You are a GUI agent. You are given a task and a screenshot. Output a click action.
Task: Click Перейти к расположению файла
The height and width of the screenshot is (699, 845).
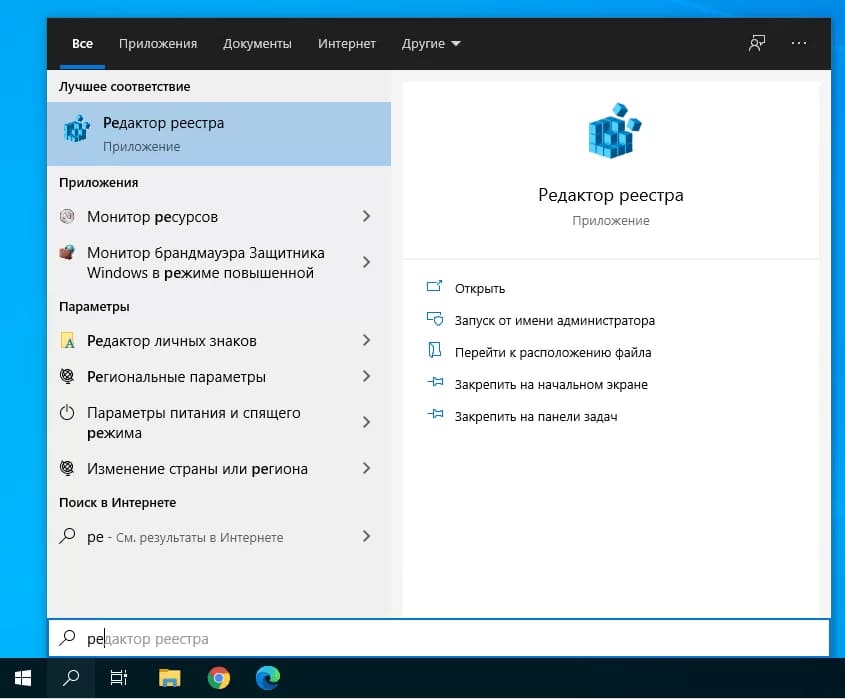tap(553, 352)
